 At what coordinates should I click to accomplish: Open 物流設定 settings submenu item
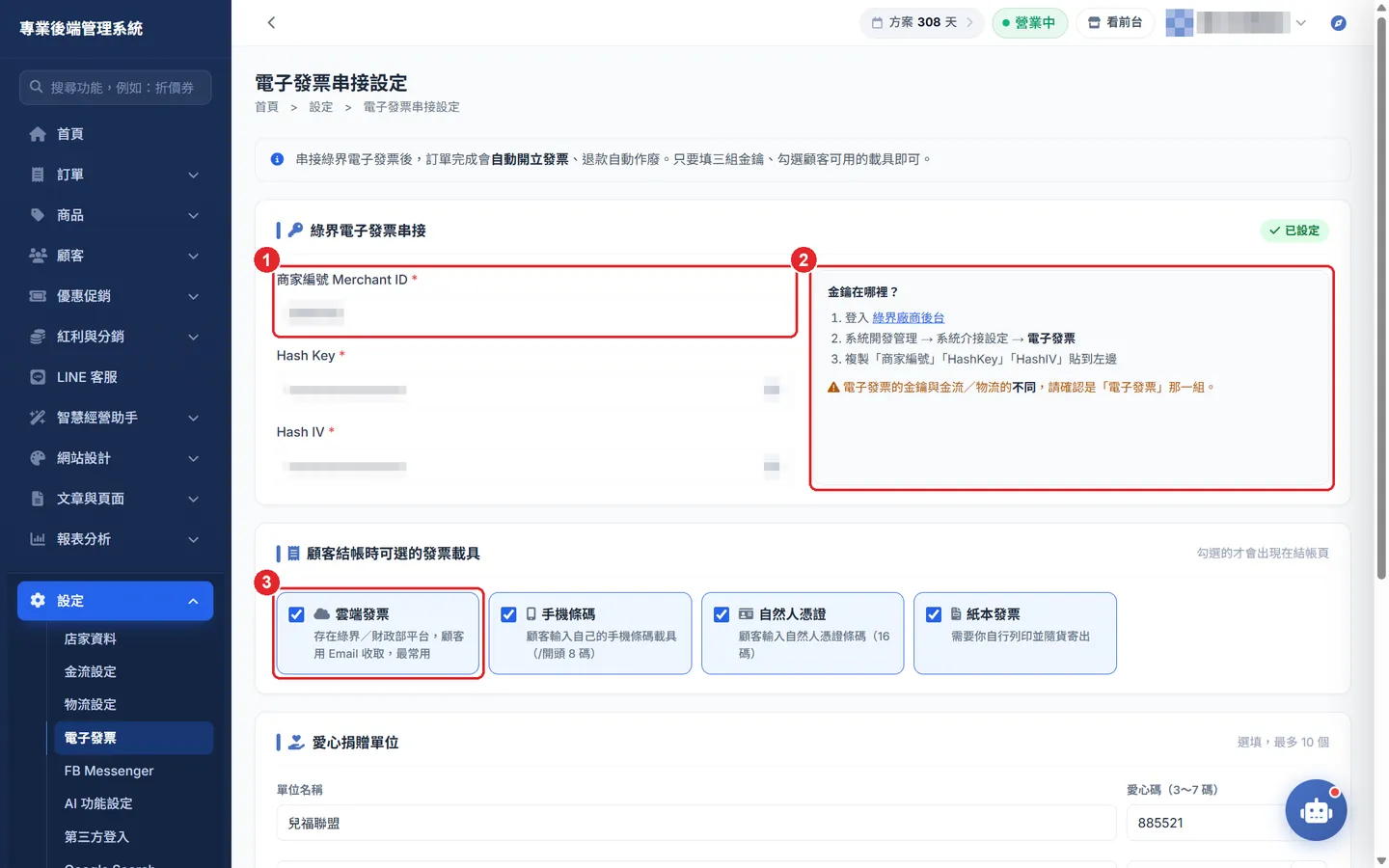pyautogui.click(x=133, y=705)
